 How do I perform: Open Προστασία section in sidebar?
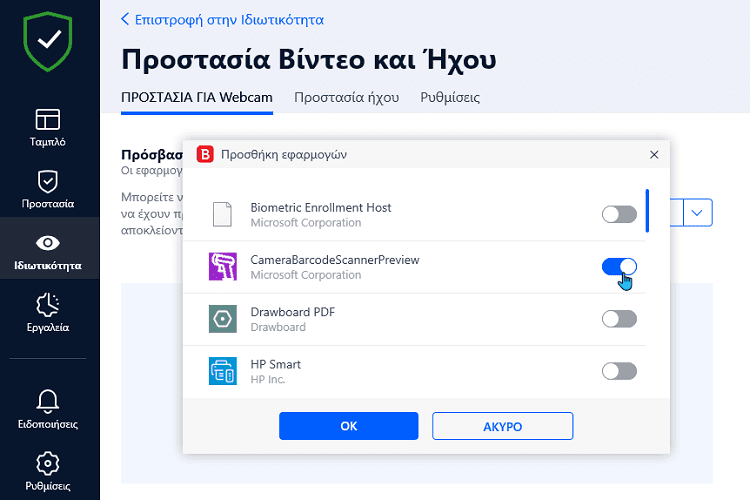(48, 189)
